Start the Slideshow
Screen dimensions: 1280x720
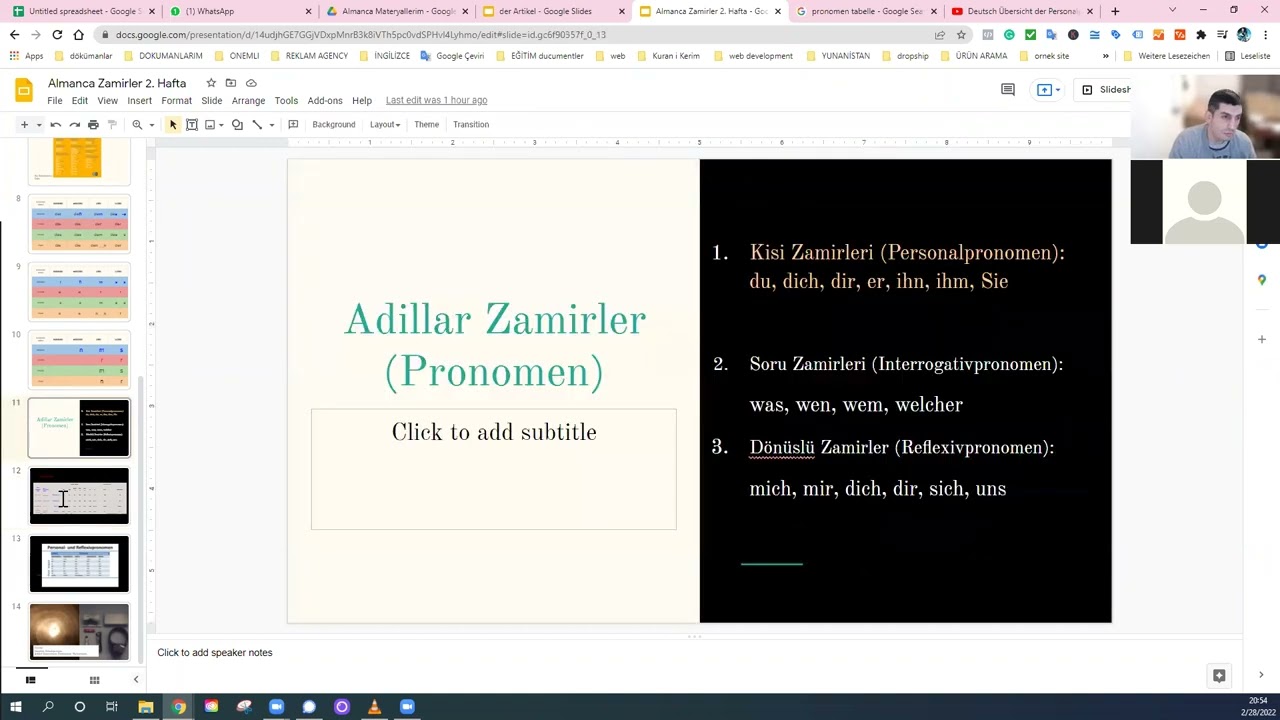coord(1106,90)
